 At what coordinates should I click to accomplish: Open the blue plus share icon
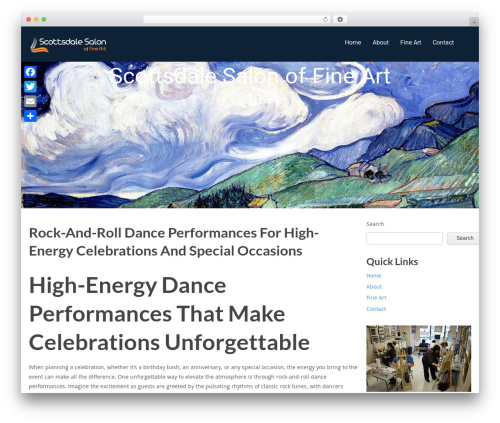30,116
